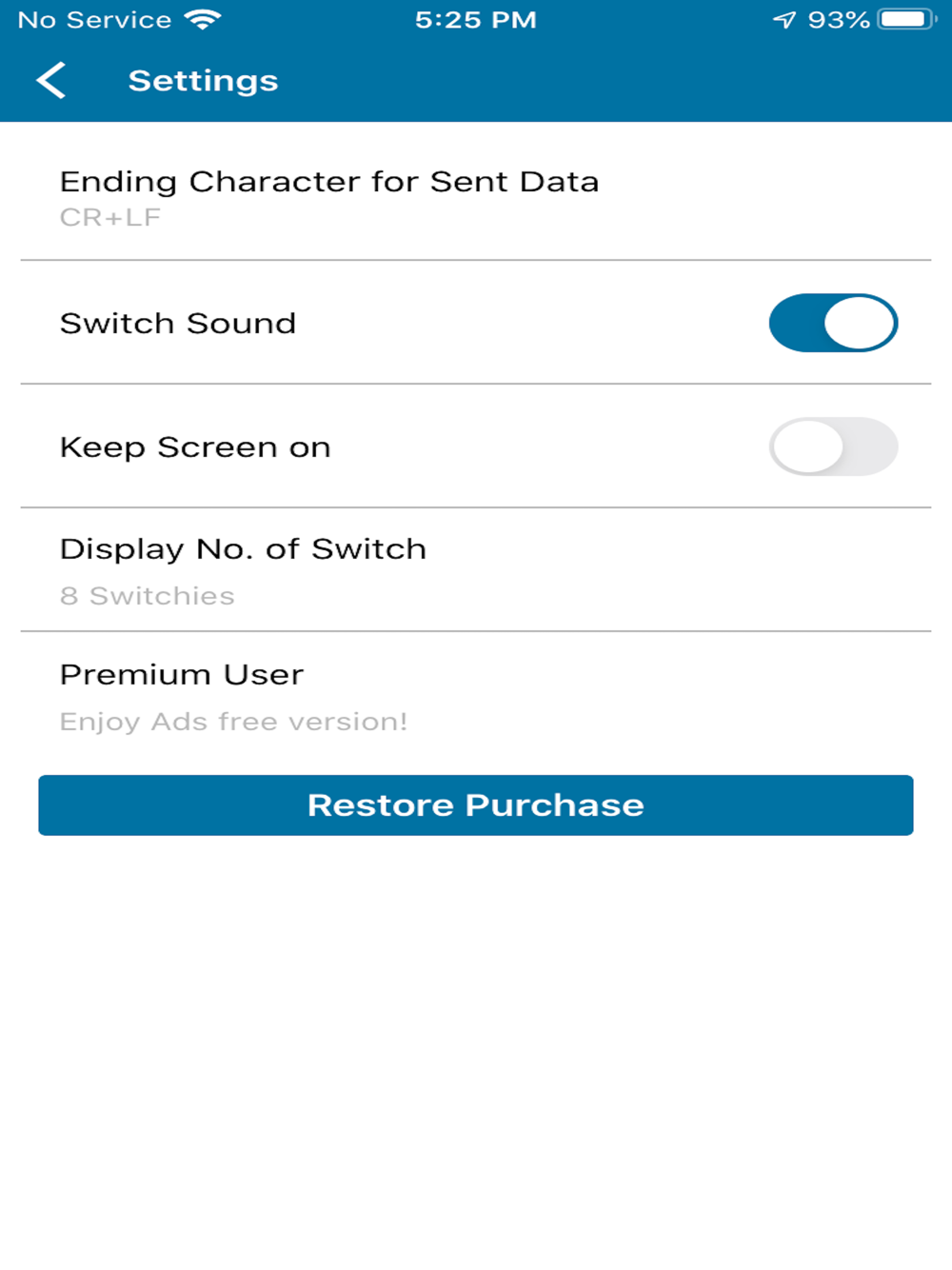Click the location services arrow icon

pos(783,20)
